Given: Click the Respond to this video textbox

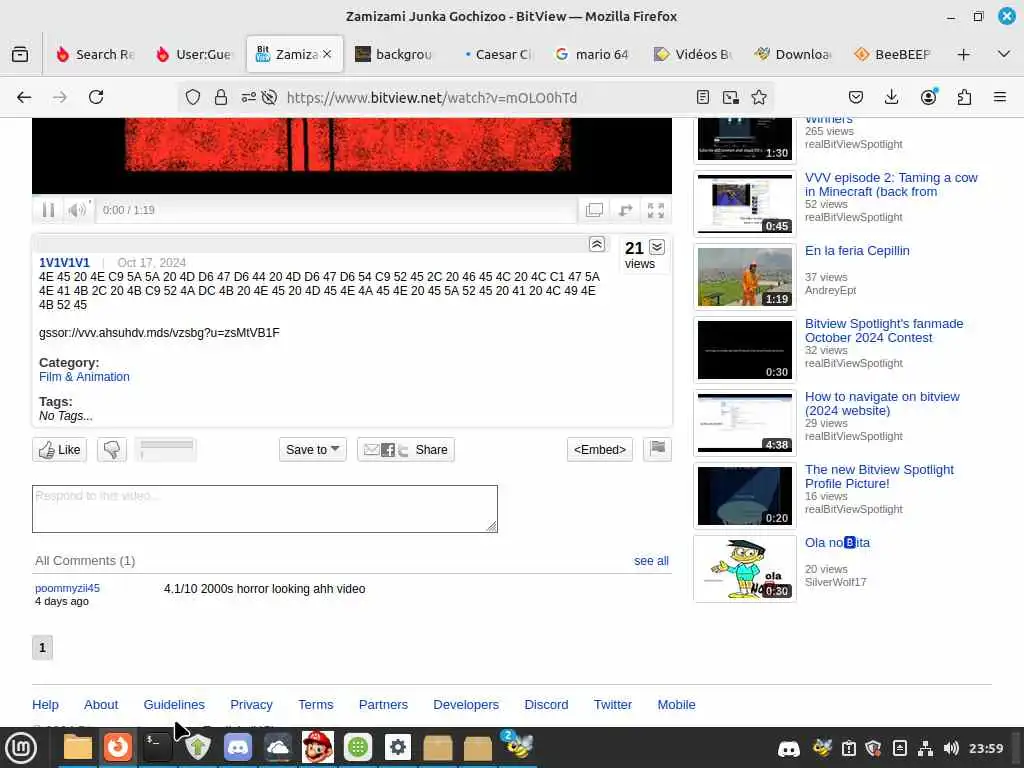Looking at the screenshot, I should pyautogui.click(x=264, y=509).
